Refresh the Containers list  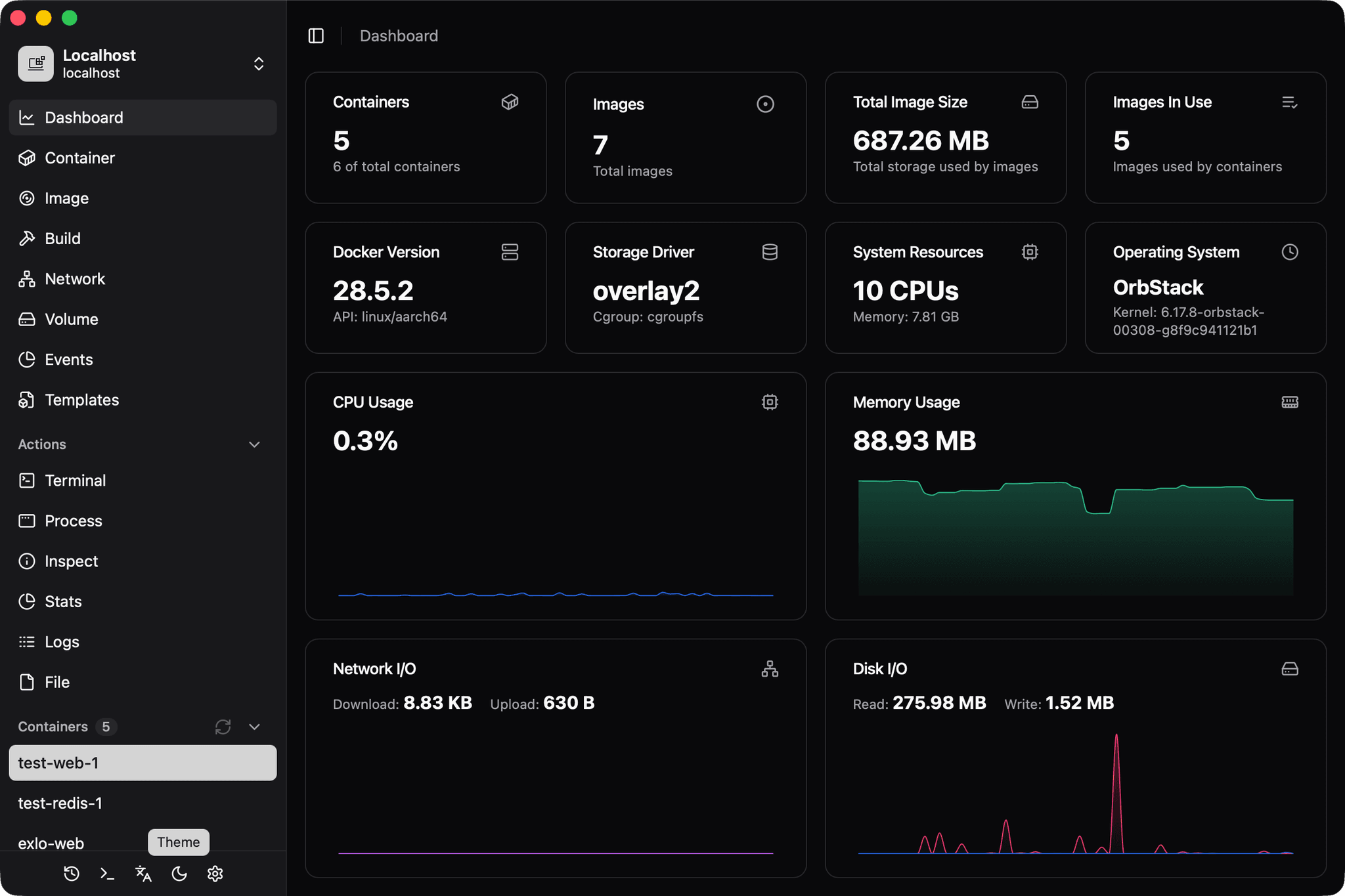point(223,727)
